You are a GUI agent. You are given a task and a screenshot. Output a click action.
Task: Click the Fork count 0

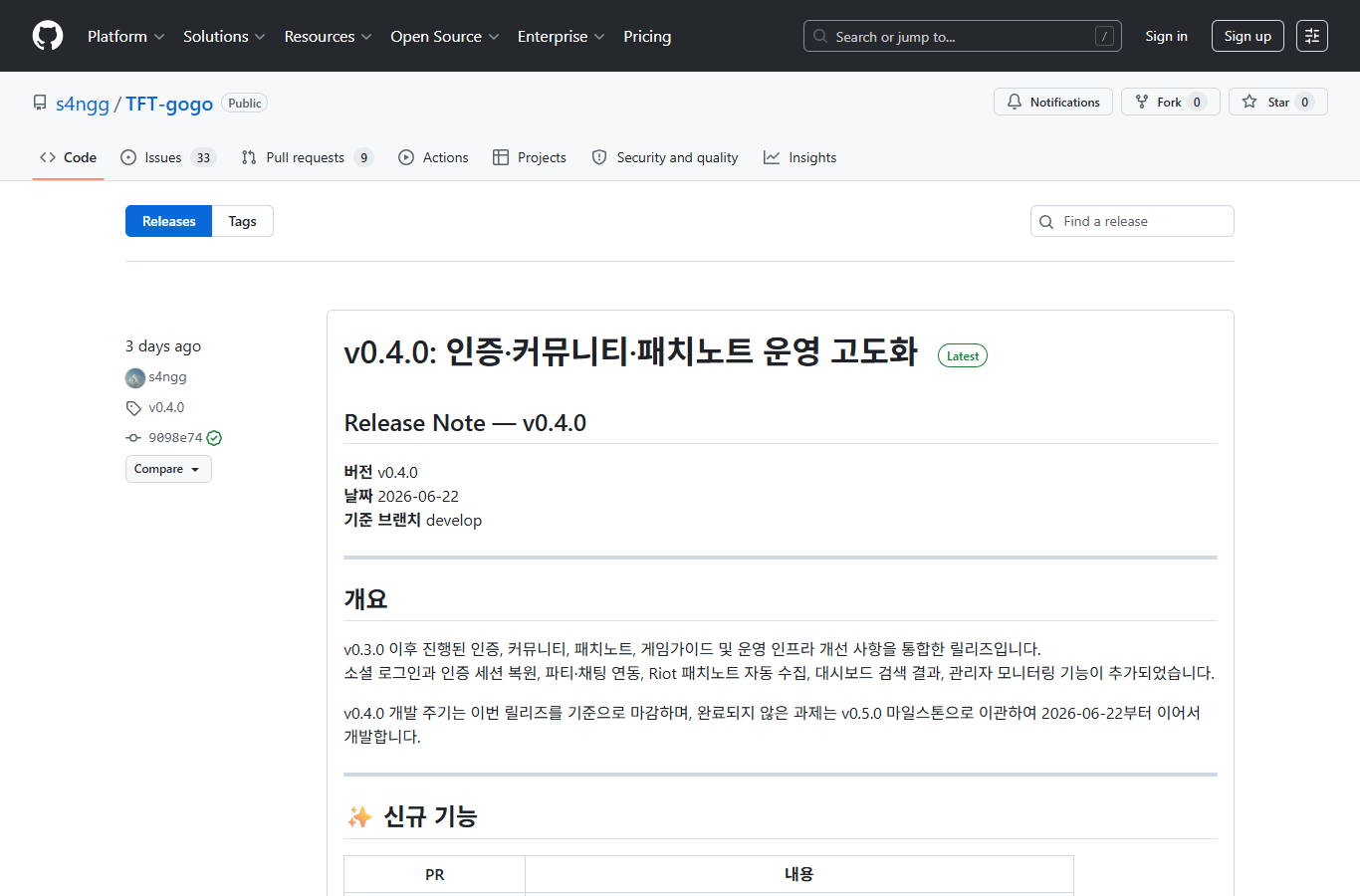[x=1197, y=102]
